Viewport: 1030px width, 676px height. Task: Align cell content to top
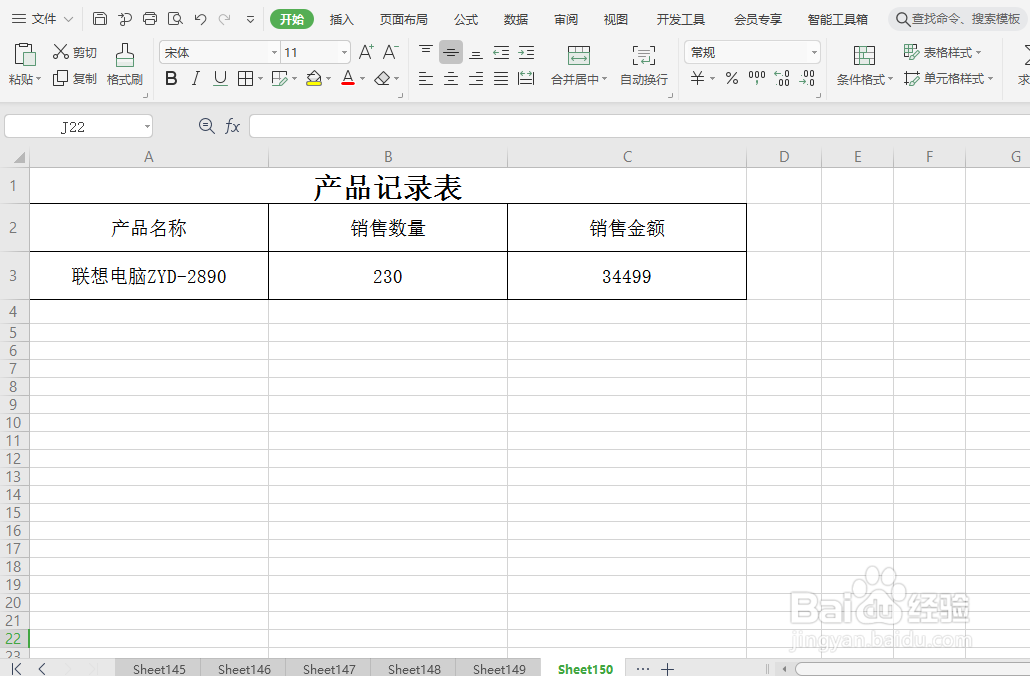[426, 52]
